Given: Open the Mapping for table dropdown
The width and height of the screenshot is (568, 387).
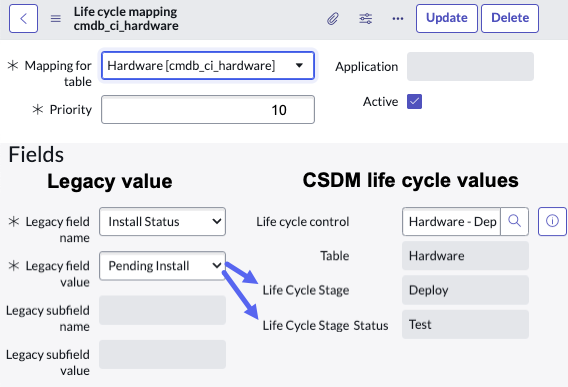Looking at the screenshot, I should (x=208, y=66).
